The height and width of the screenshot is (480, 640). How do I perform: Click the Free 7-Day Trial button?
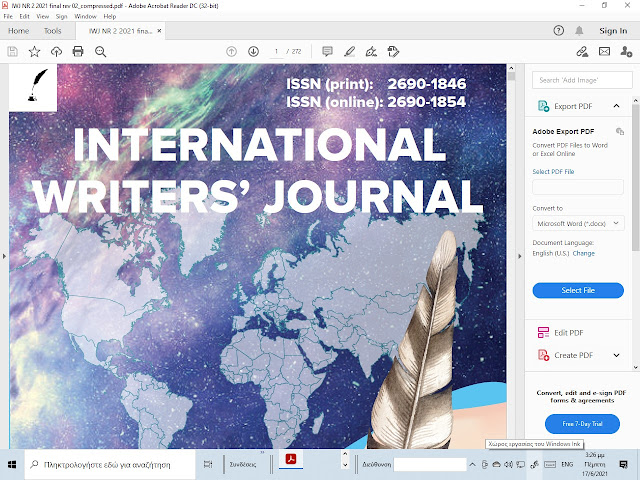click(582, 424)
